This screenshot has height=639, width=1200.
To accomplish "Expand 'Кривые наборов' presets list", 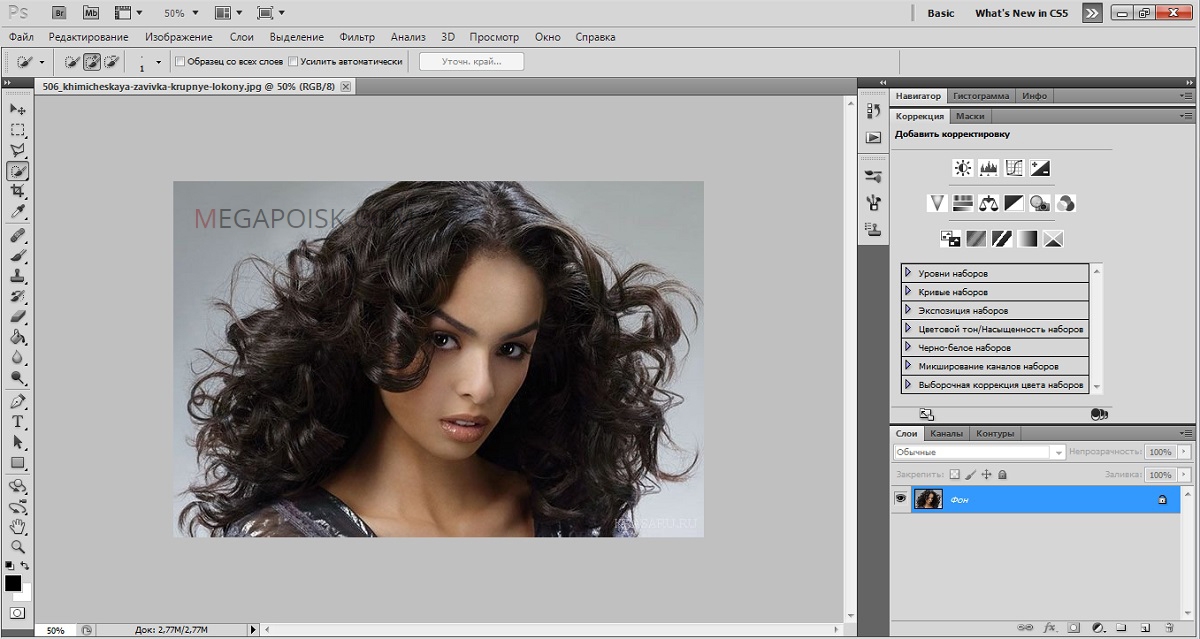I will point(908,292).
